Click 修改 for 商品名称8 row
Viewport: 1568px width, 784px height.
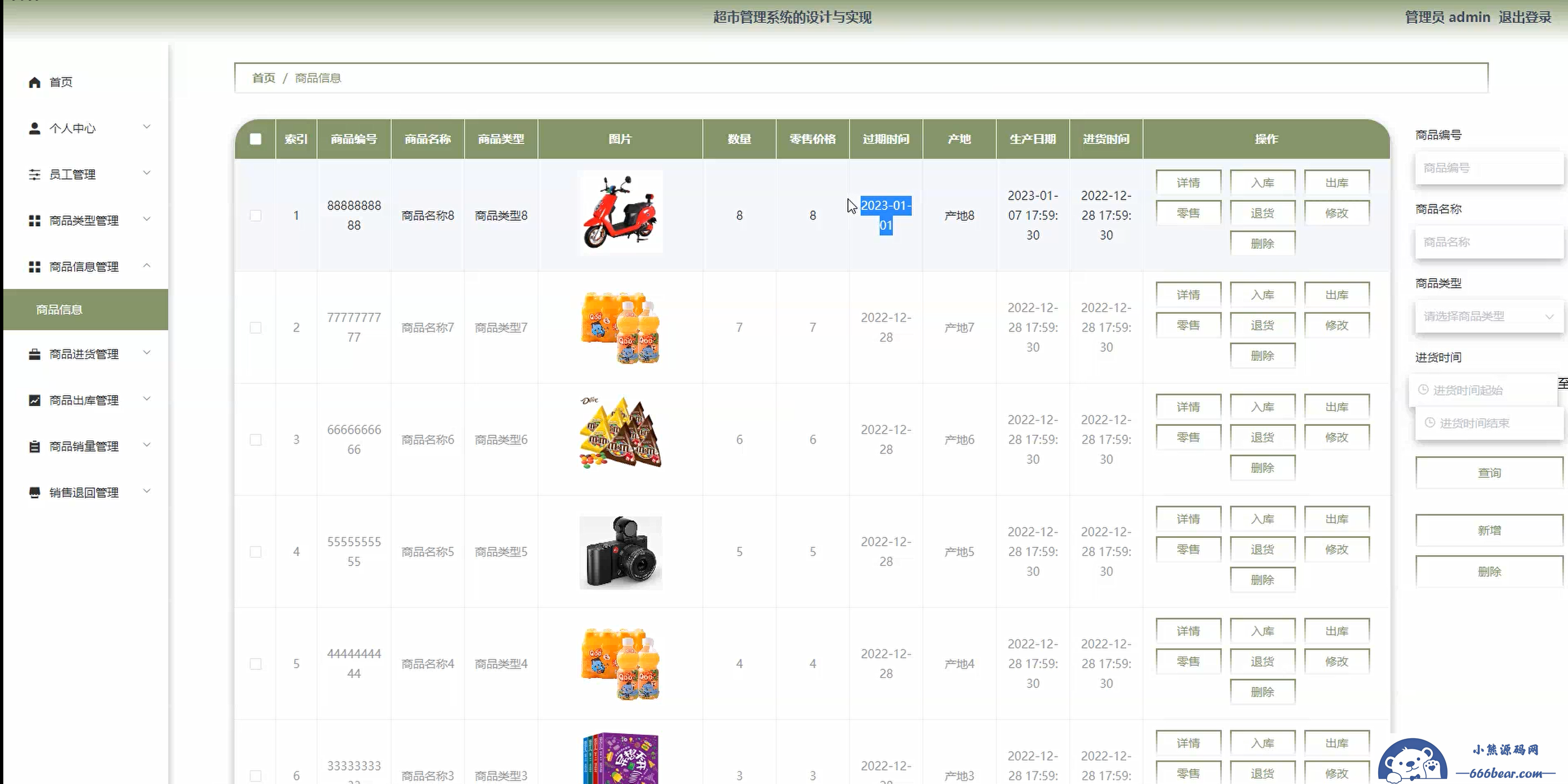point(1337,213)
